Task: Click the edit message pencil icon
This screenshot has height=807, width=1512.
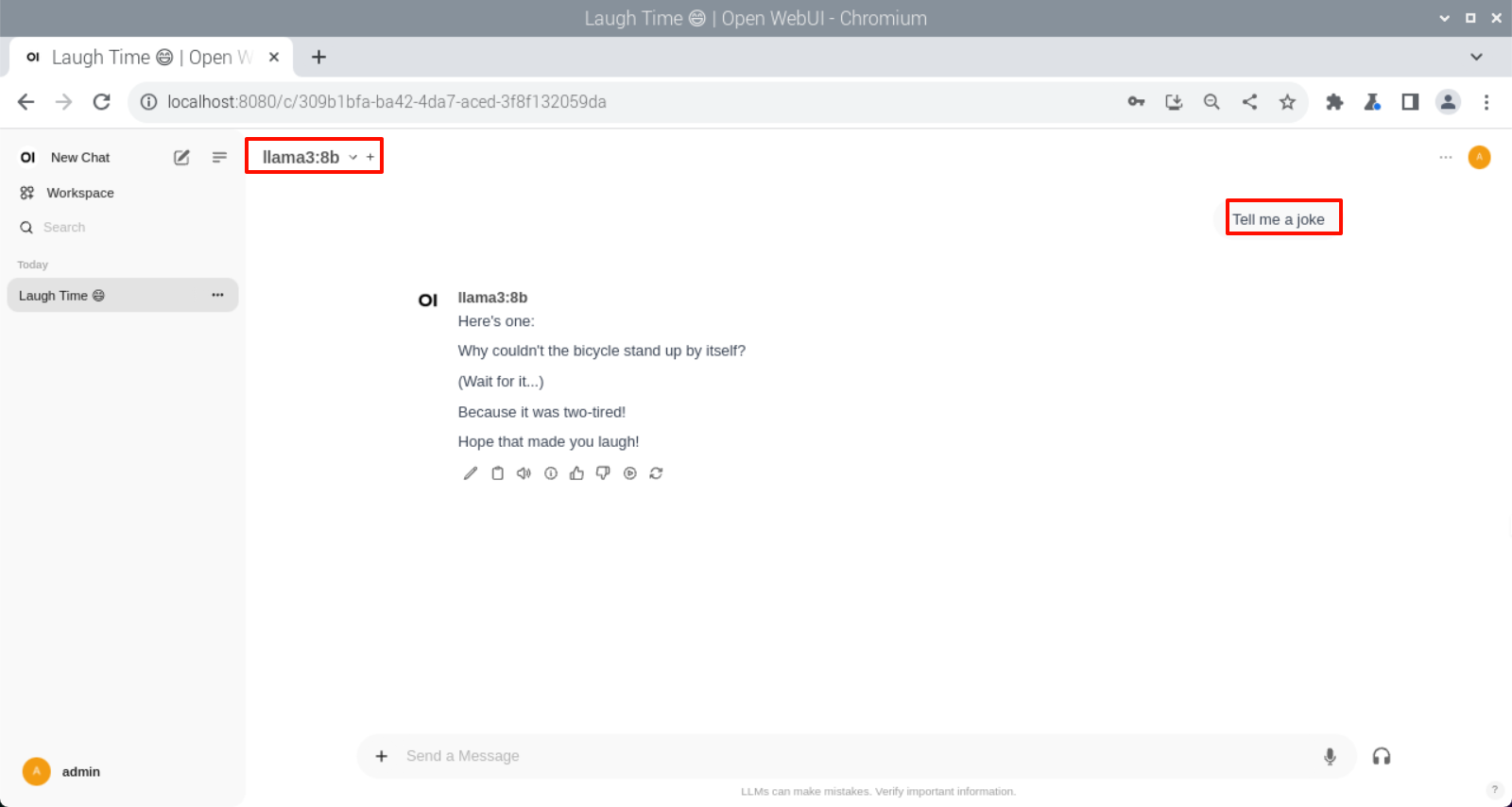Action: click(x=471, y=473)
